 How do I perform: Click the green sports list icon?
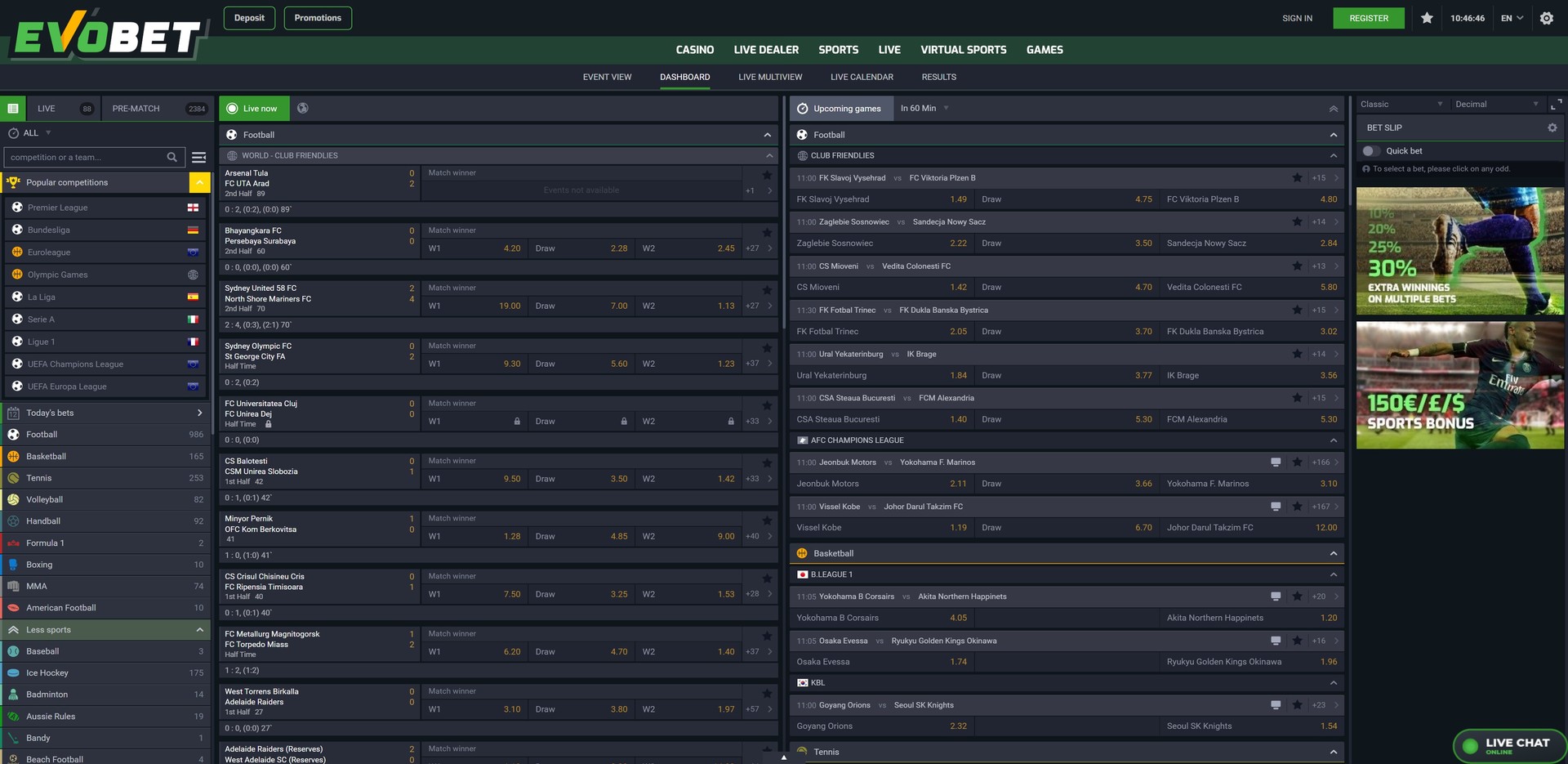(x=12, y=109)
